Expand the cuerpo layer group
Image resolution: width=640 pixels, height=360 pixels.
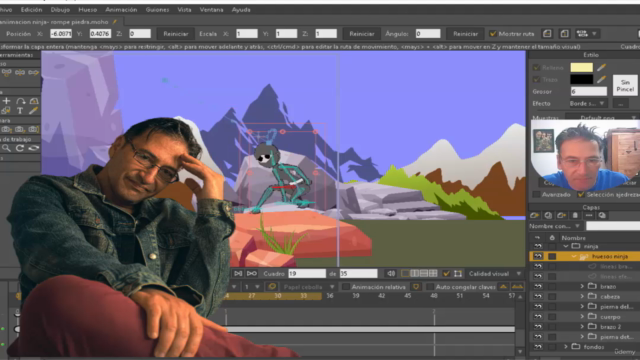(582, 317)
